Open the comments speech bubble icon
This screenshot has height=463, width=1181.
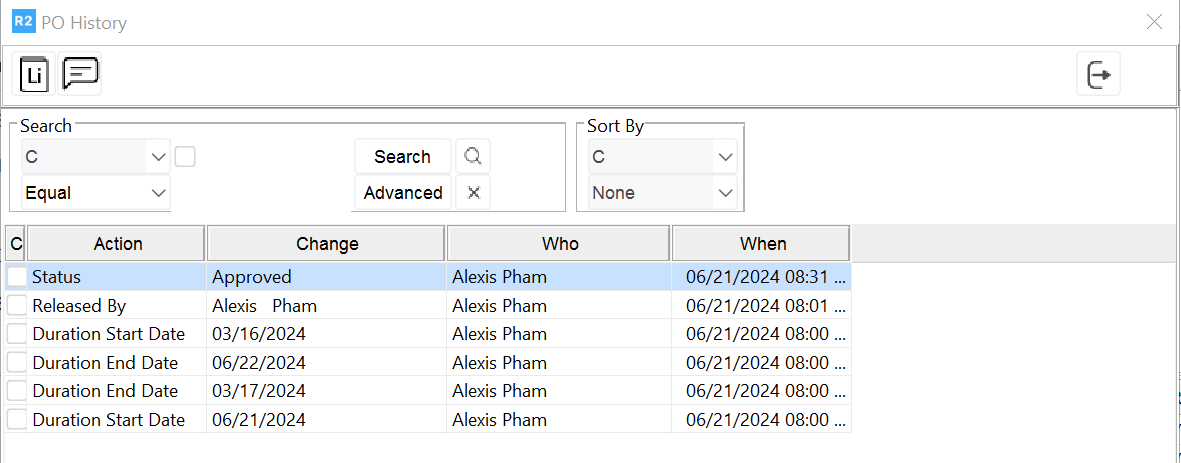point(80,73)
